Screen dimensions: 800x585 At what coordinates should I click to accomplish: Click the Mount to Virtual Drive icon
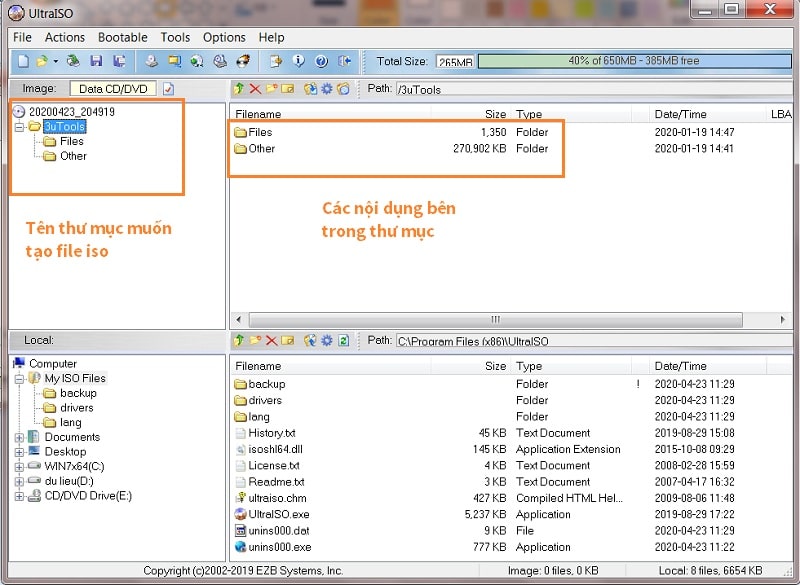point(197,61)
